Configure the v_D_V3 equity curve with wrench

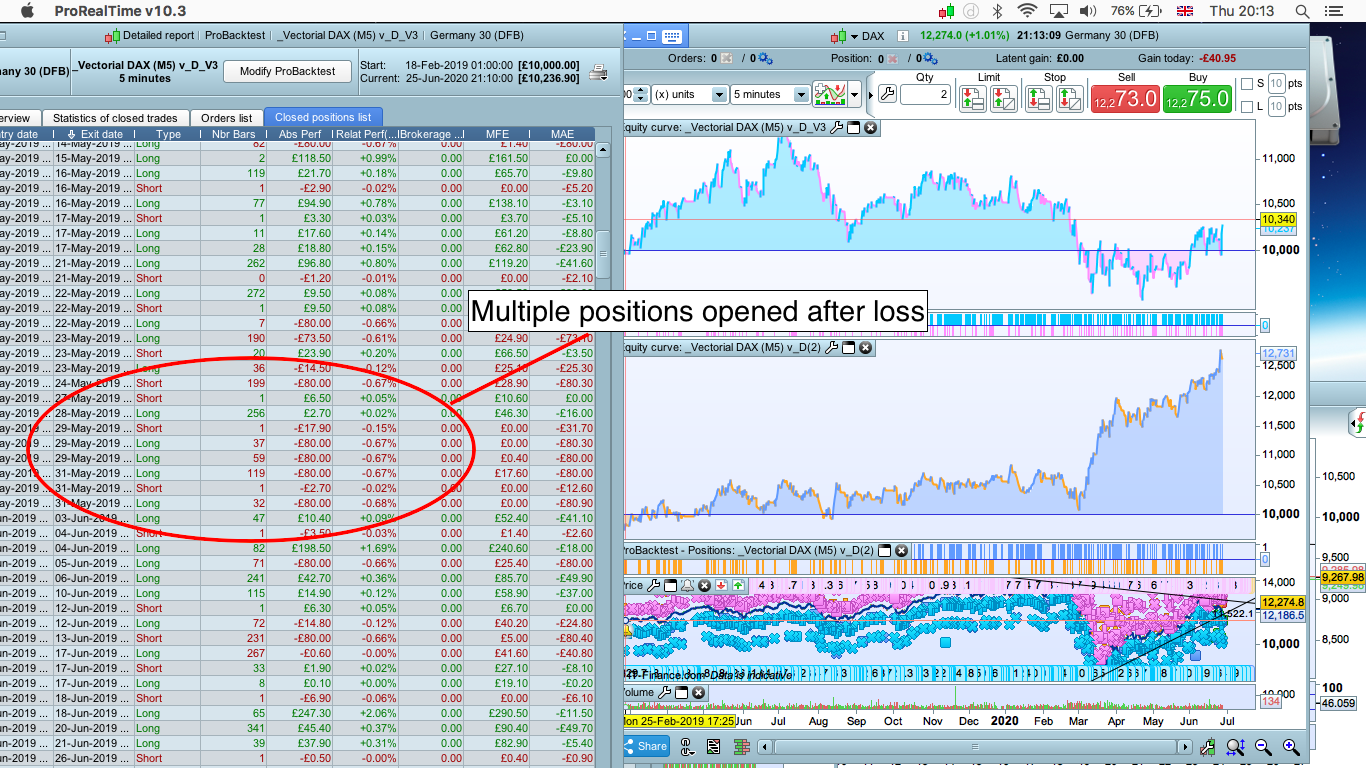click(837, 128)
